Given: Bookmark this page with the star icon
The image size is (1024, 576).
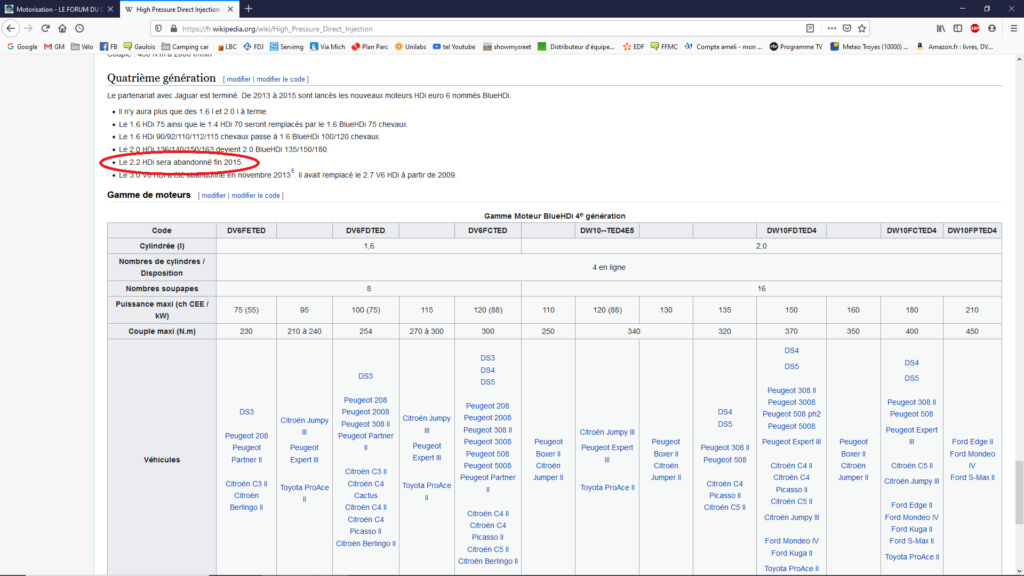Looking at the screenshot, I should tap(862, 29).
